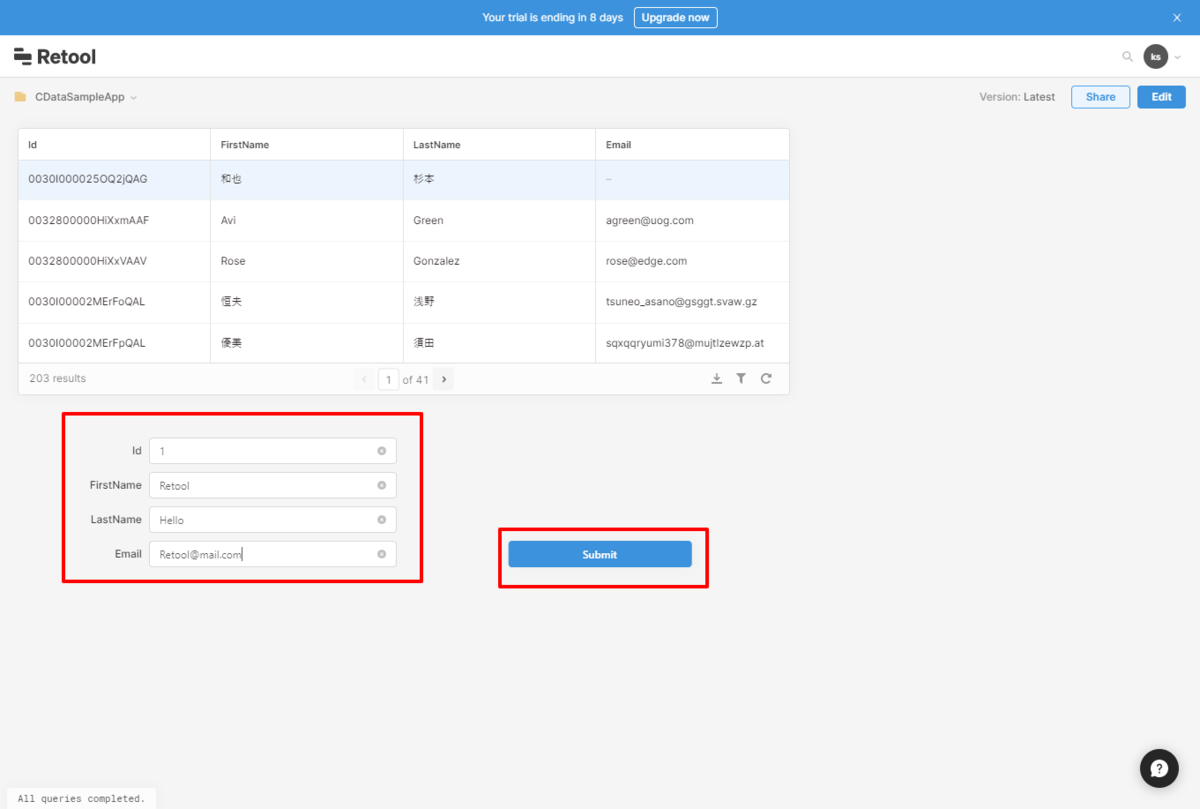Click into the Email input field
The height and width of the screenshot is (809, 1200).
click(272, 554)
